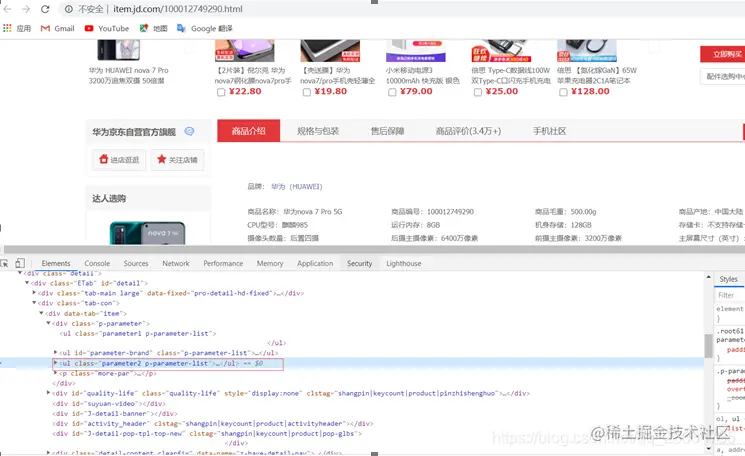Select the 手机社区 tab
This screenshot has height=456, width=745.
[x=549, y=131]
